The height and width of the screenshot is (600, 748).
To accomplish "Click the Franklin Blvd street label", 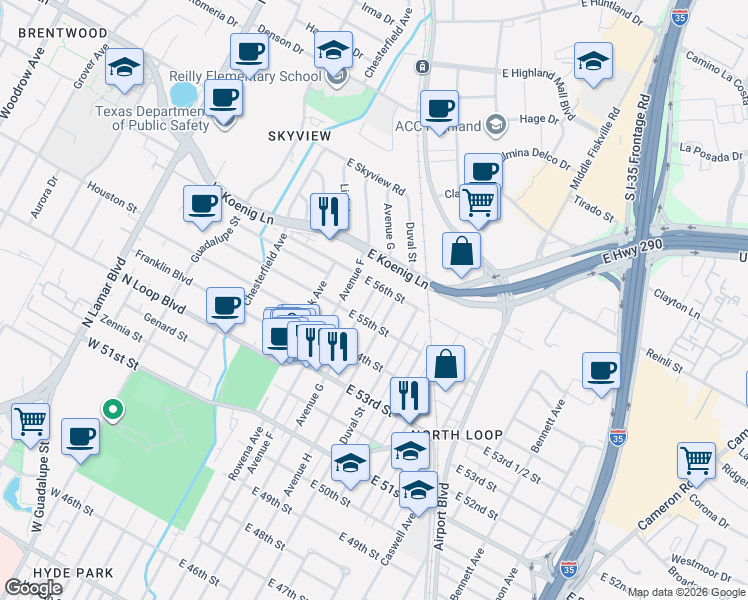I will pos(164,267).
